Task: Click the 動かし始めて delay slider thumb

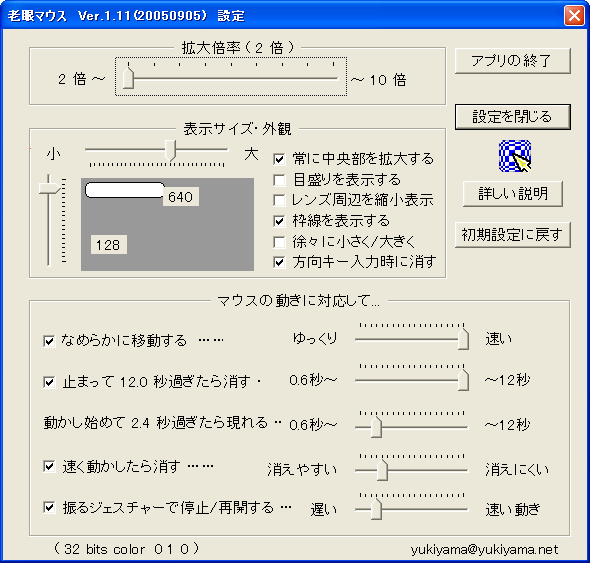Action: tap(376, 427)
